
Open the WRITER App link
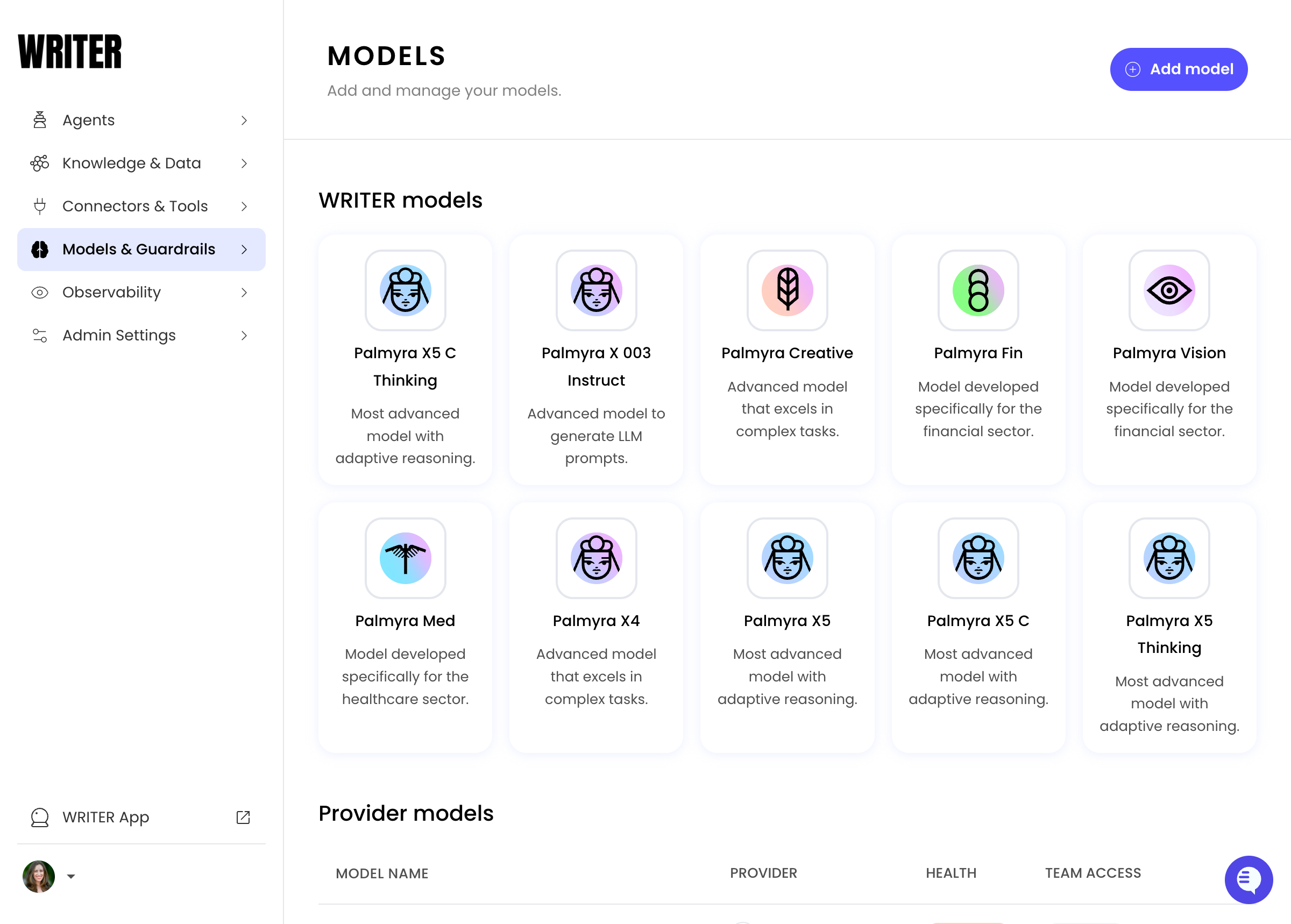106,817
